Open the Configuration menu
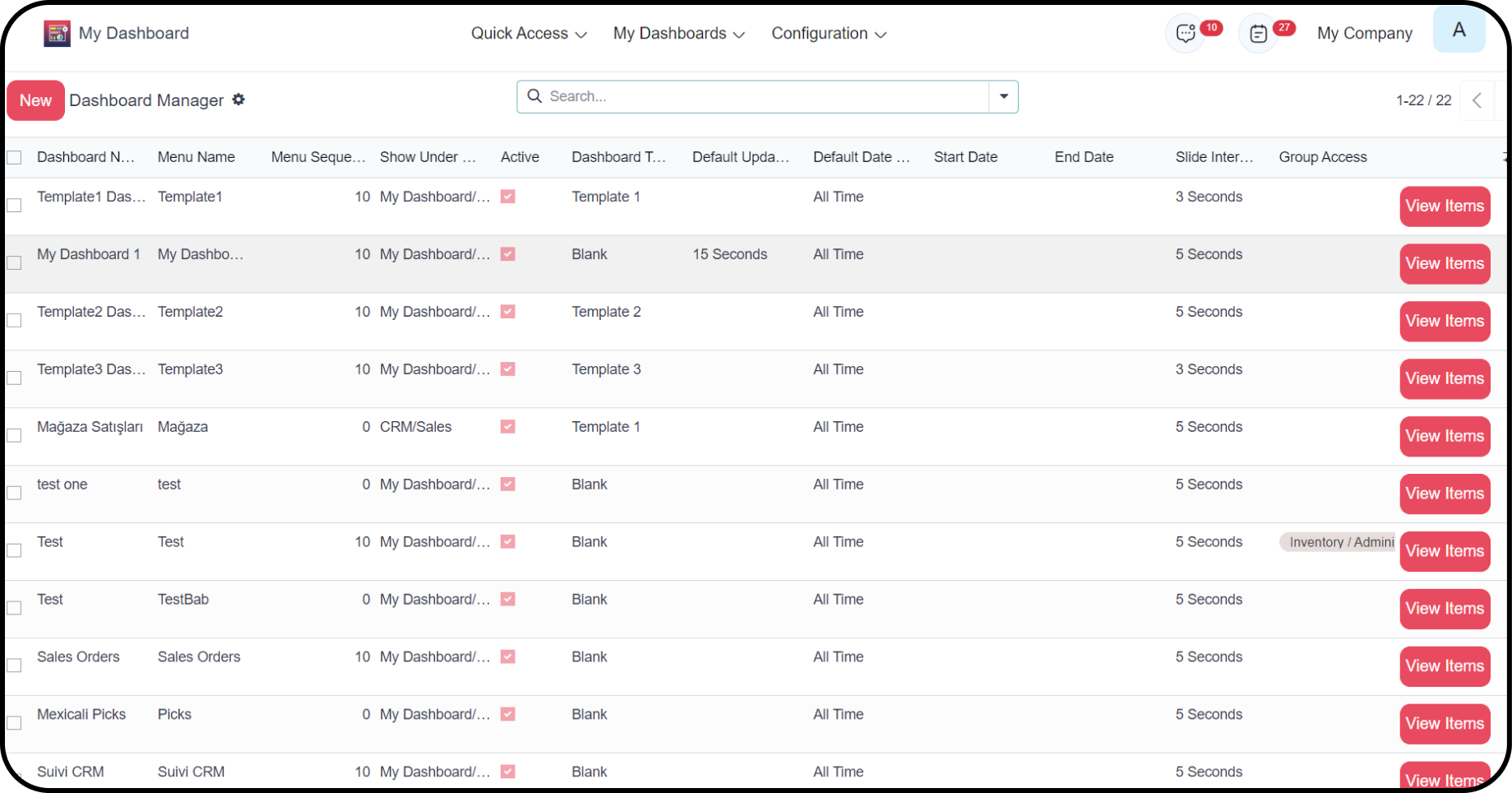This screenshot has width=1512, height=793. tap(828, 34)
